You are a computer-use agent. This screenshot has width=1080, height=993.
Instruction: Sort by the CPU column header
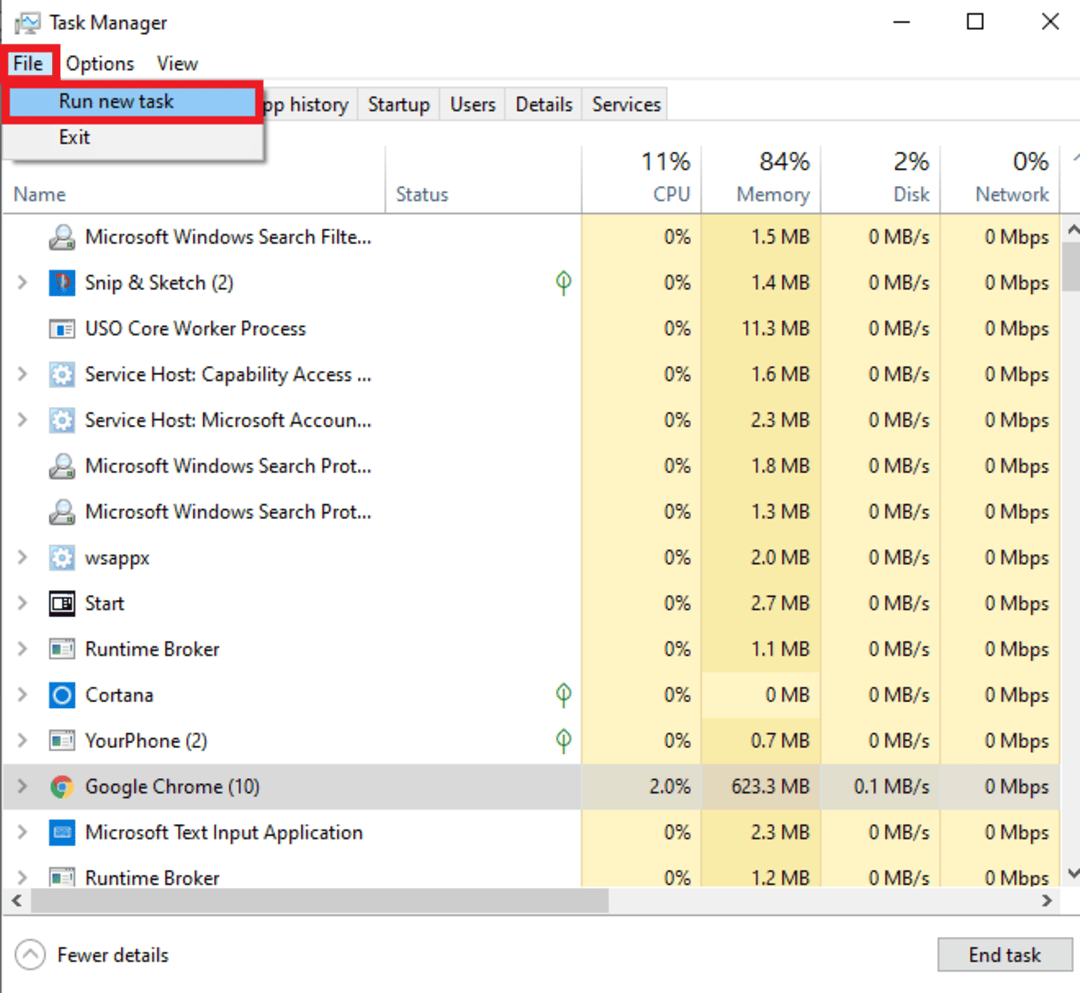pyautogui.click(x=641, y=179)
